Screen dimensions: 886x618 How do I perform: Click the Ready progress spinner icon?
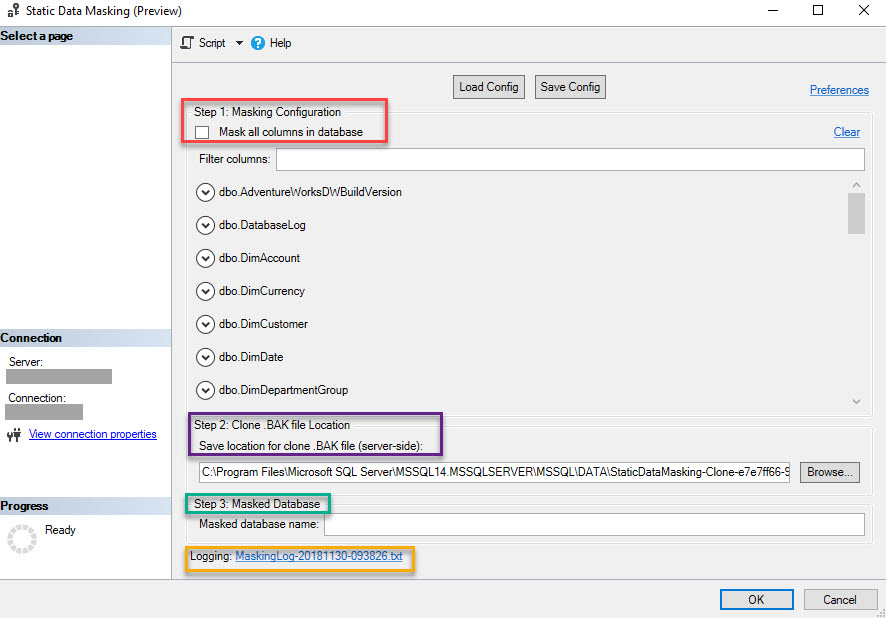point(22,538)
